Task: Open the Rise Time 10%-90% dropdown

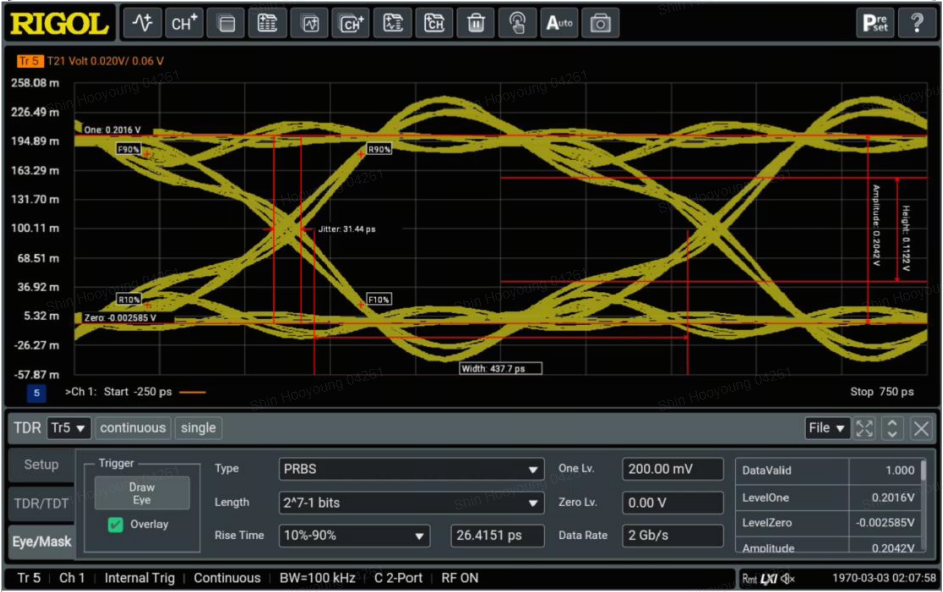Action: [354, 535]
